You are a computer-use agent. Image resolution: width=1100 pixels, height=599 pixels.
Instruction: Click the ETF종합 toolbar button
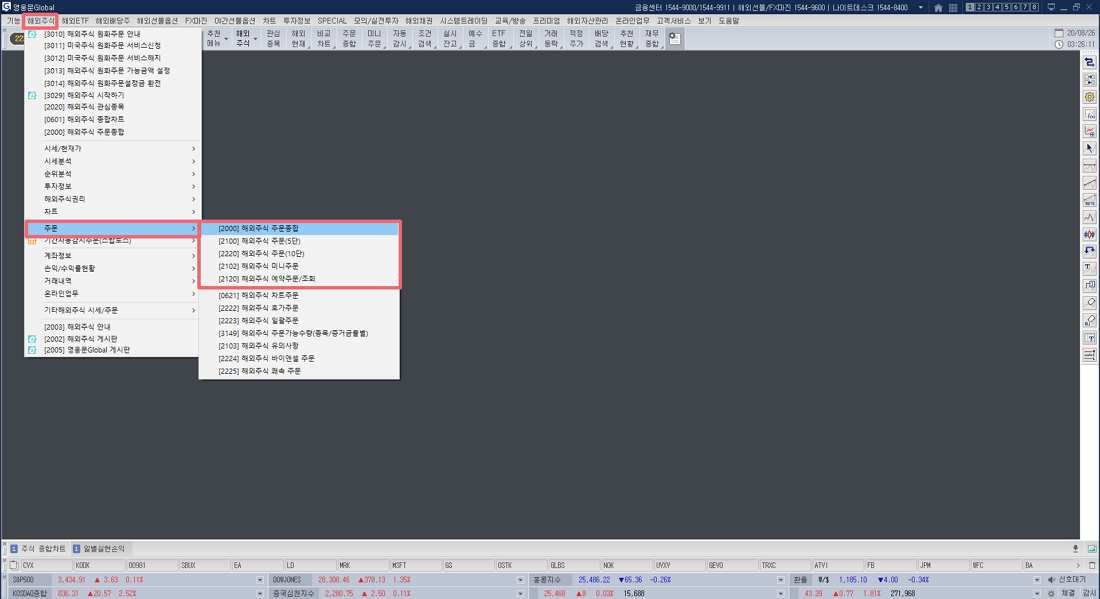click(499, 39)
